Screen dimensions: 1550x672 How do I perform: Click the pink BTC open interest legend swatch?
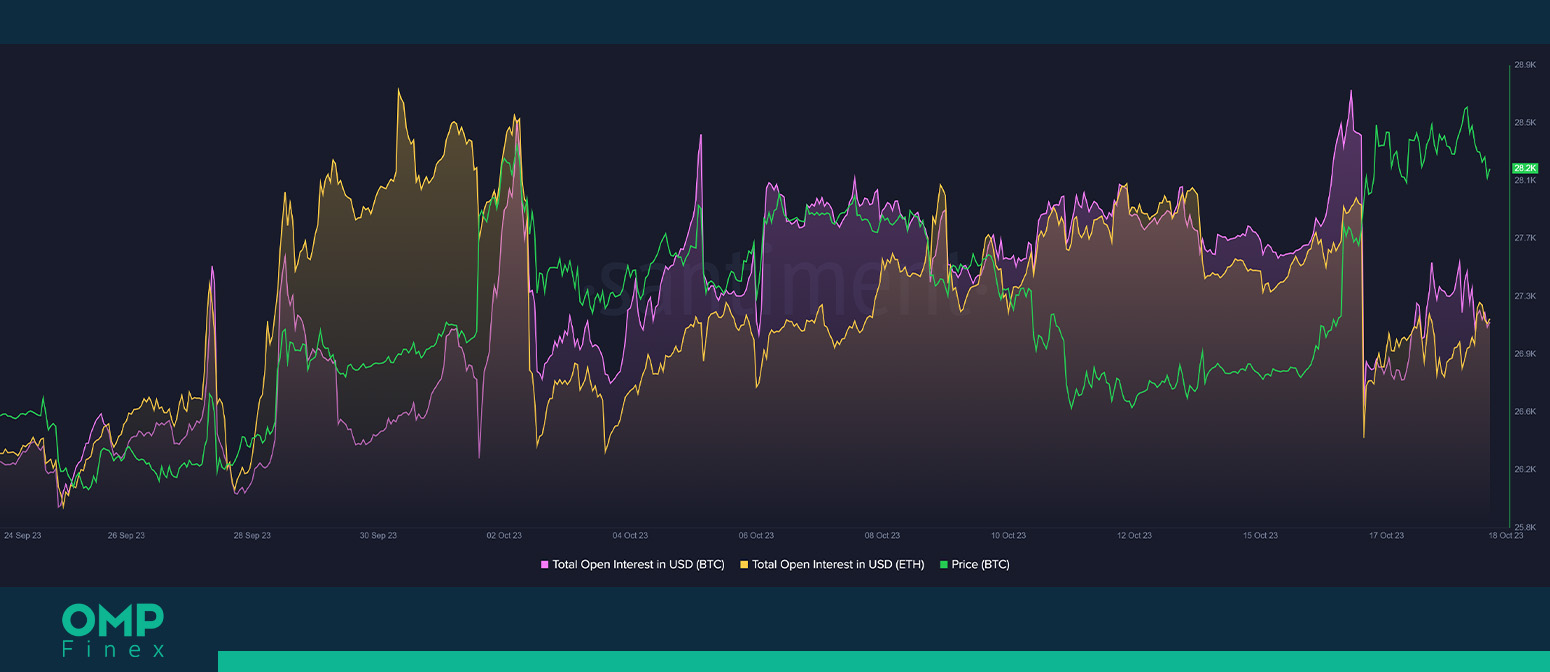(x=545, y=565)
